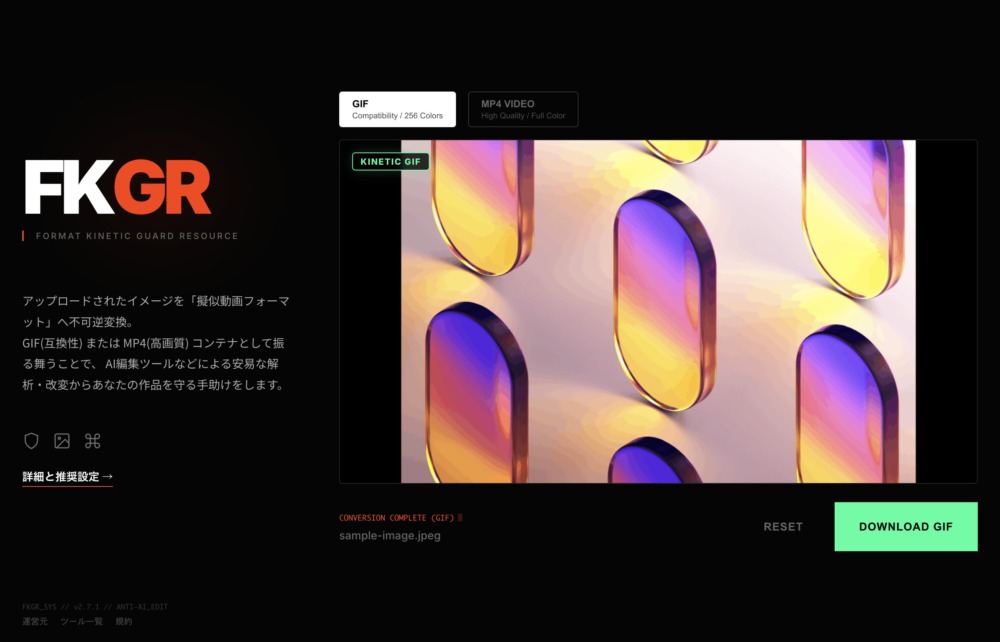Click the sample-image.jpeg file name
The width and height of the screenshot is (1000, 642).
coord(390,535)
